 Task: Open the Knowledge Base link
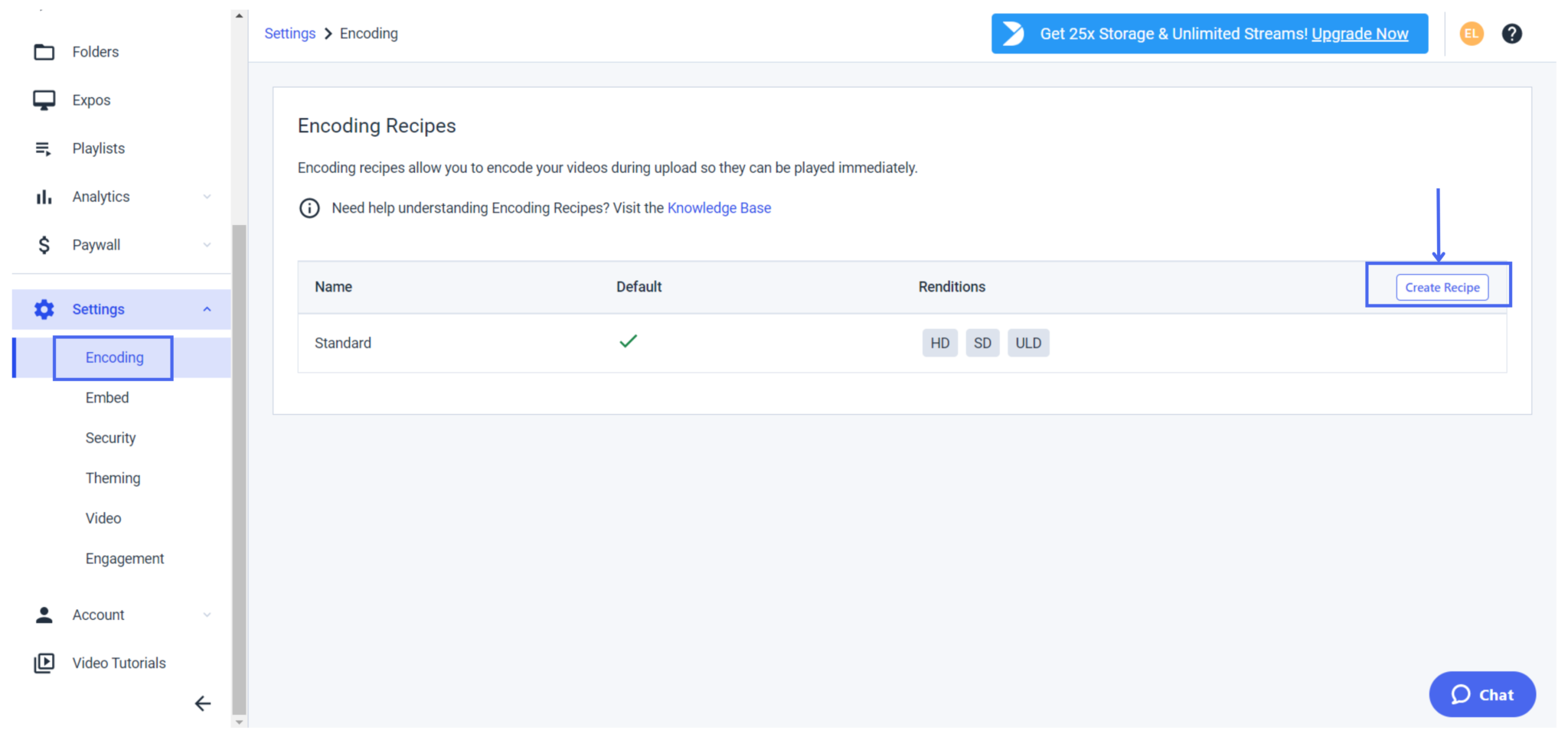pyautogui.click(x=719, y=208)
